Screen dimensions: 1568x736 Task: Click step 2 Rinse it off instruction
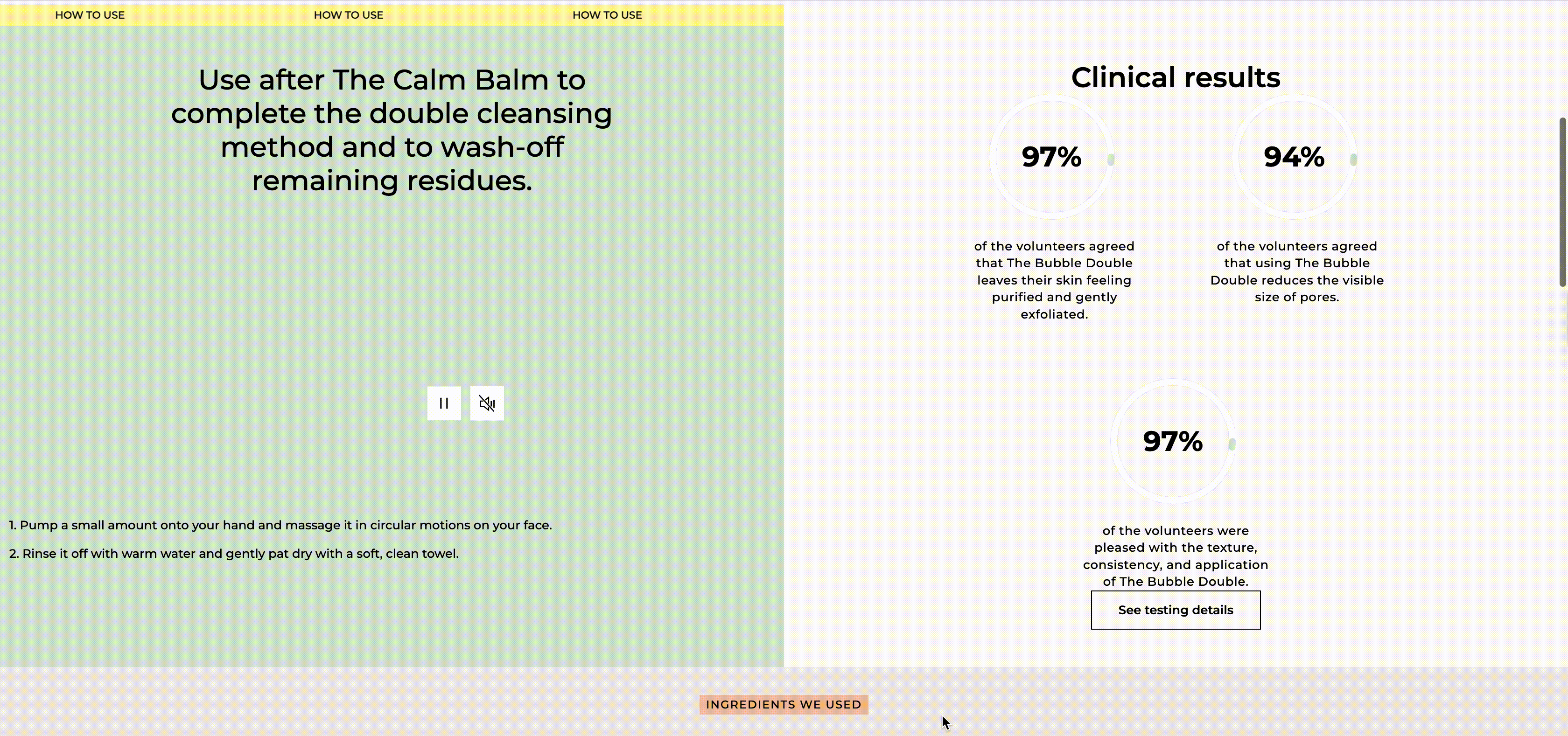pyautogui.click(x=234, y=554)
